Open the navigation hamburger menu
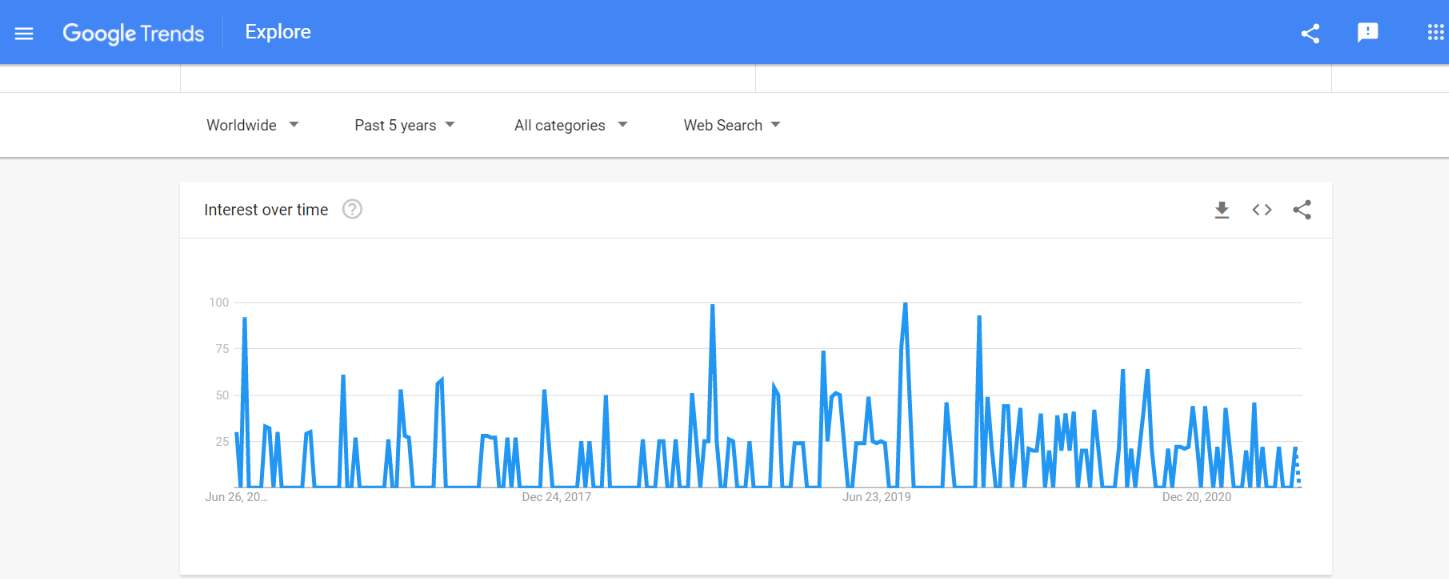This screenshot has width=1449, height=579. tap(24, 32)
